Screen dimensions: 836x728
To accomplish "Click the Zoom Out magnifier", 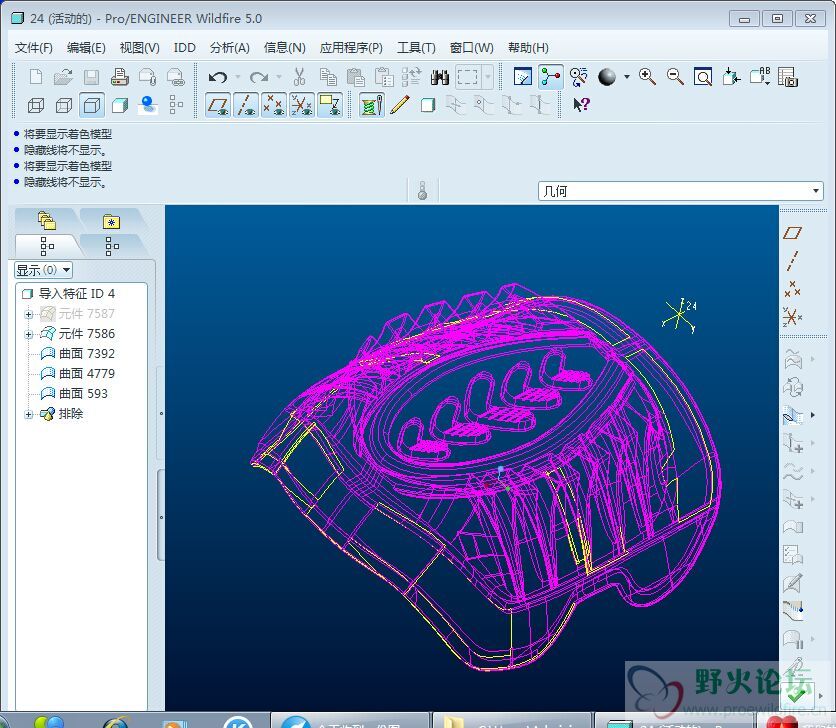I will pos(675,77).
